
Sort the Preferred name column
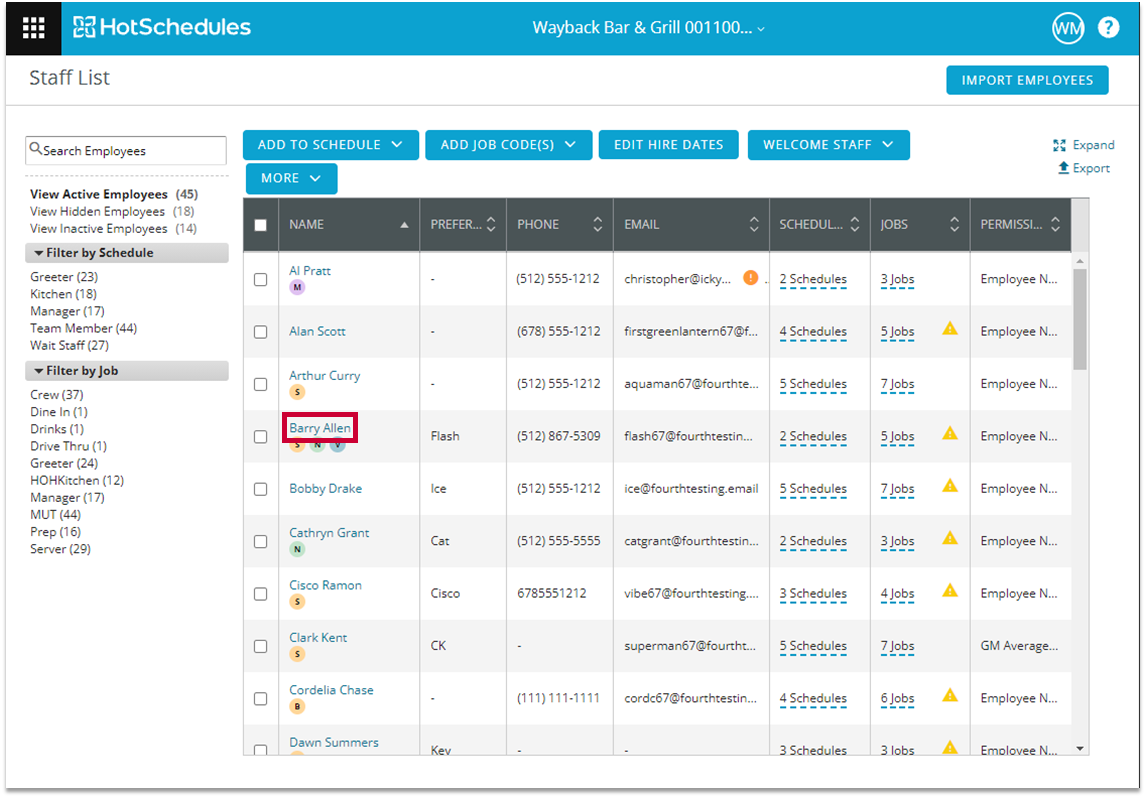[491, 224]
